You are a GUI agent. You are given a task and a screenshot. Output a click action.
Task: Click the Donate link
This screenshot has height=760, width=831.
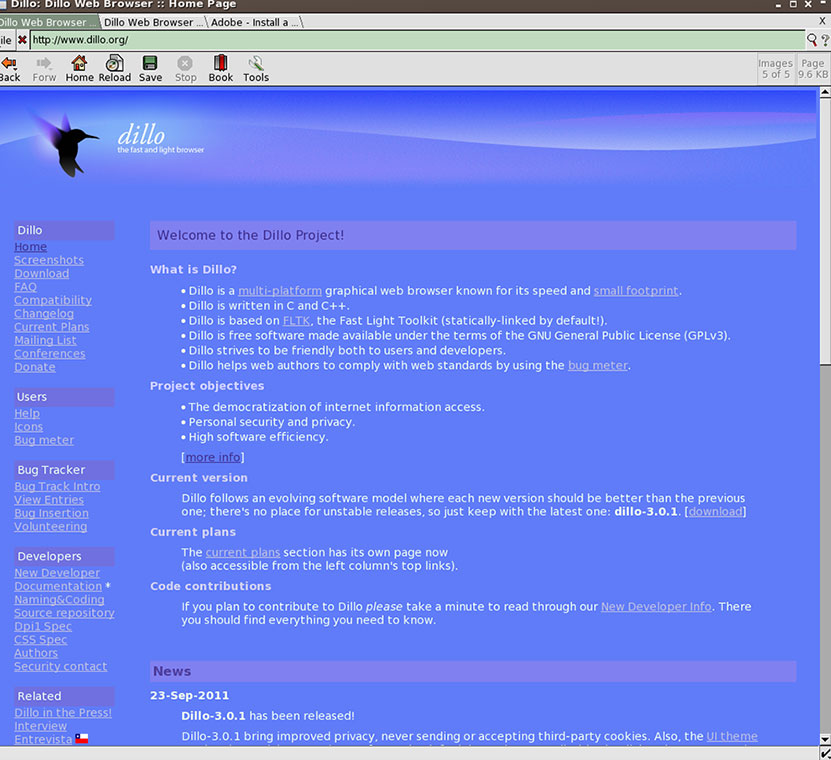[x=34, y=367]
